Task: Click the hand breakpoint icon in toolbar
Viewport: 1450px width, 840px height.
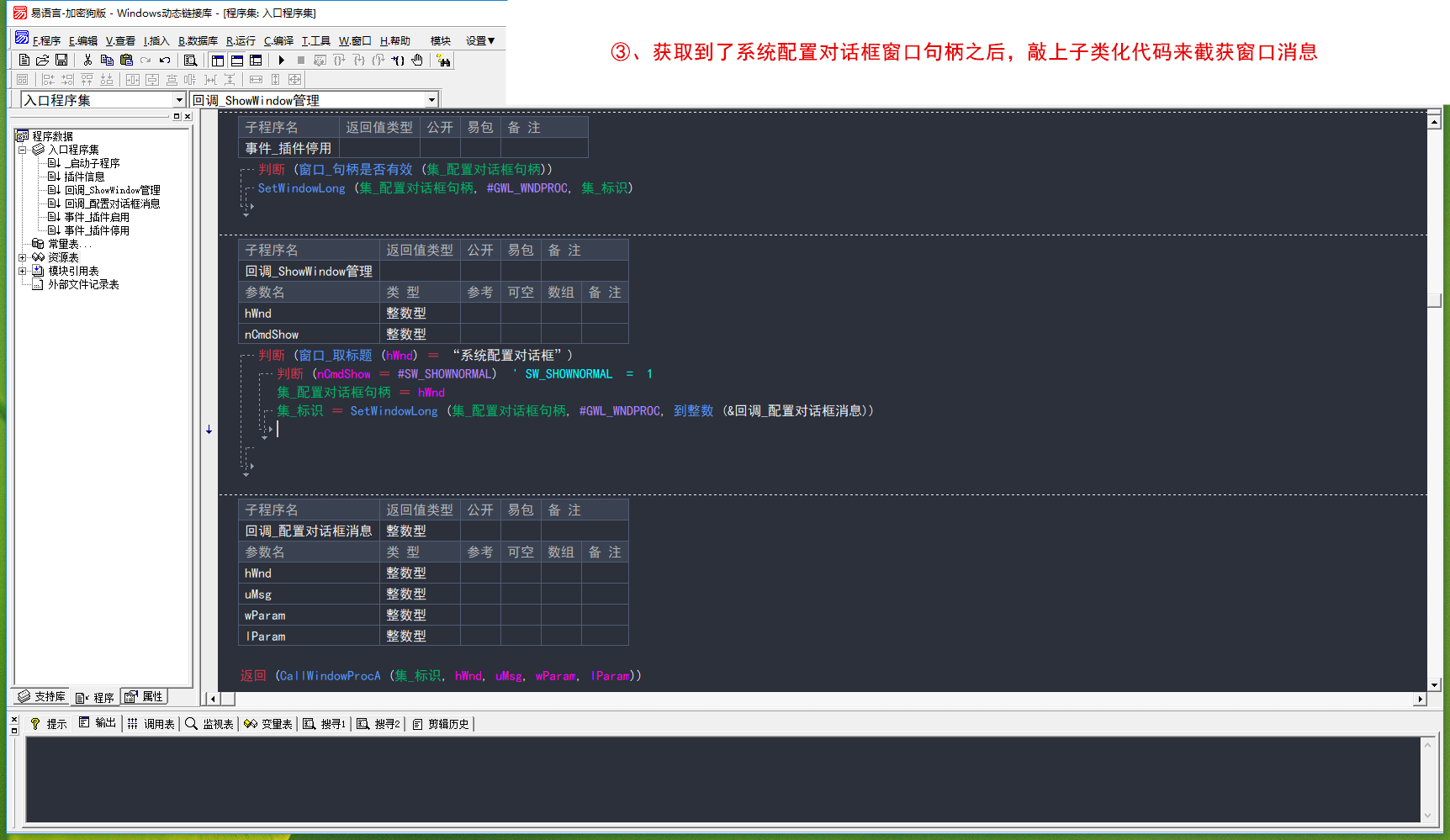Action: click(417, 61)
